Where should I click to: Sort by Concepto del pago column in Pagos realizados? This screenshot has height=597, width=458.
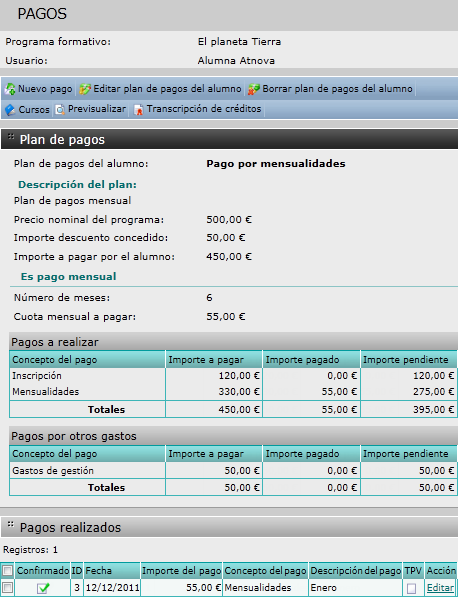(x=265, y=571)
